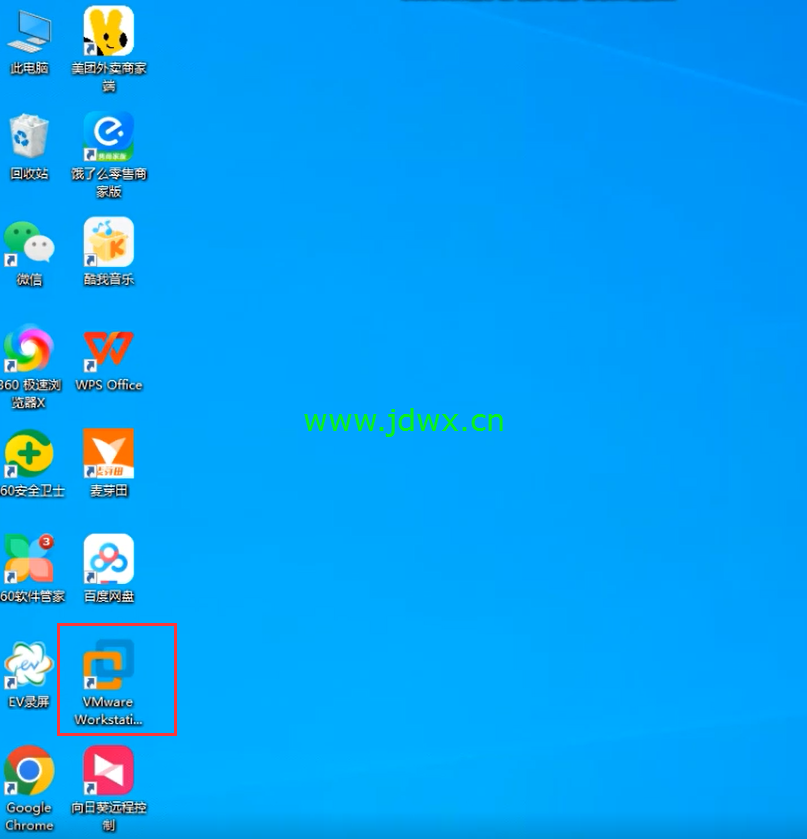The image size is (807, 839).
Task: Click the 酷我音乐 label text
Action: point(109,279)
